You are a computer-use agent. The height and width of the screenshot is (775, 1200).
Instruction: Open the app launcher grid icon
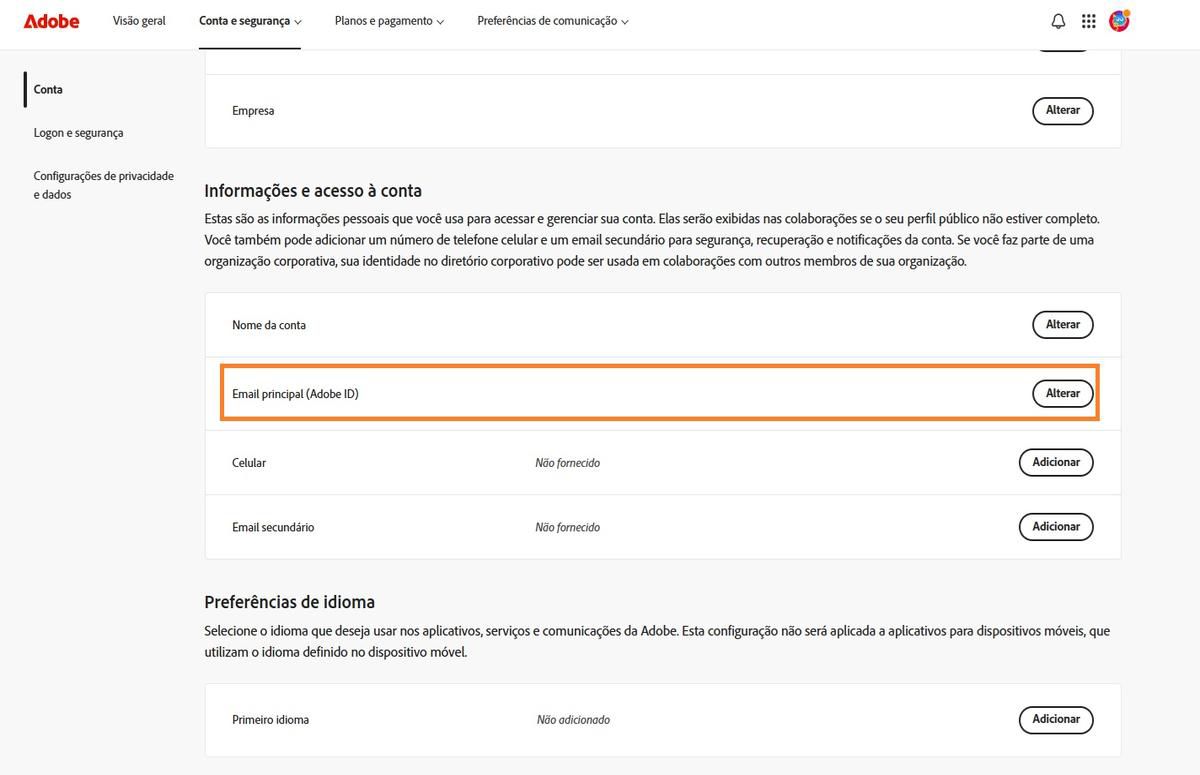pos(1088,20)
